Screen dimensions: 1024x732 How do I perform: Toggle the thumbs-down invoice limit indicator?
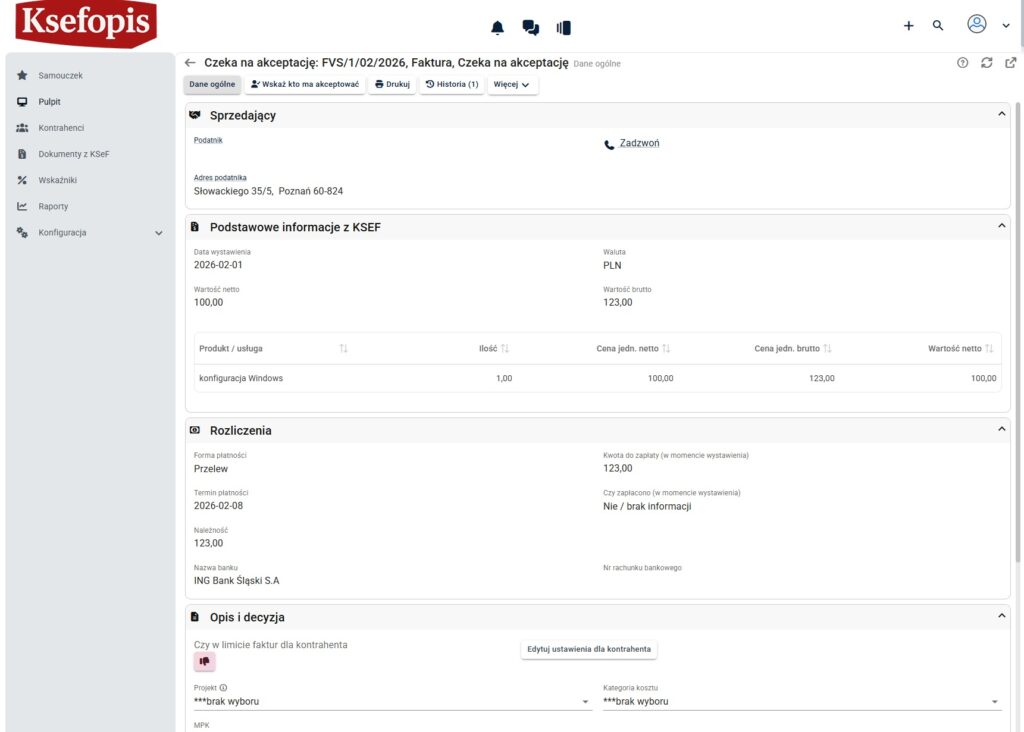click(x=205, y=661)
